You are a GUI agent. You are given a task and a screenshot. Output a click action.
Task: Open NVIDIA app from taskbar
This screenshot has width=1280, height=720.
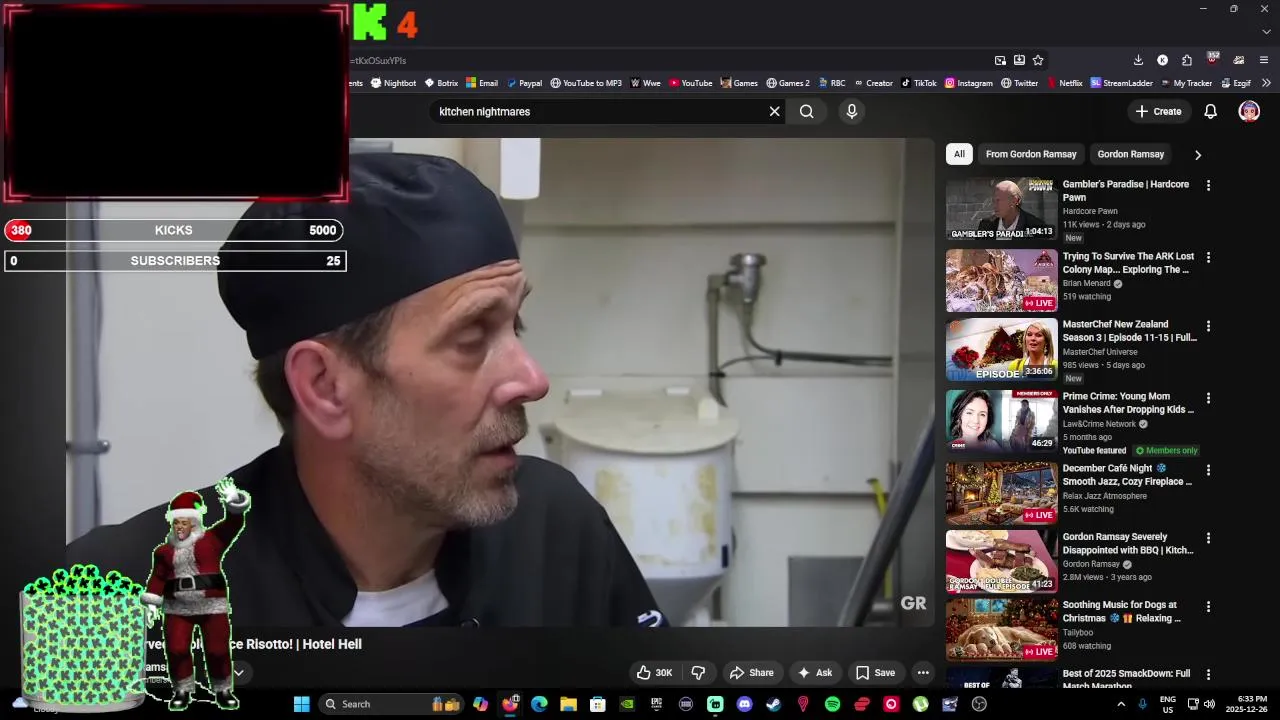(x=627, y=704)
